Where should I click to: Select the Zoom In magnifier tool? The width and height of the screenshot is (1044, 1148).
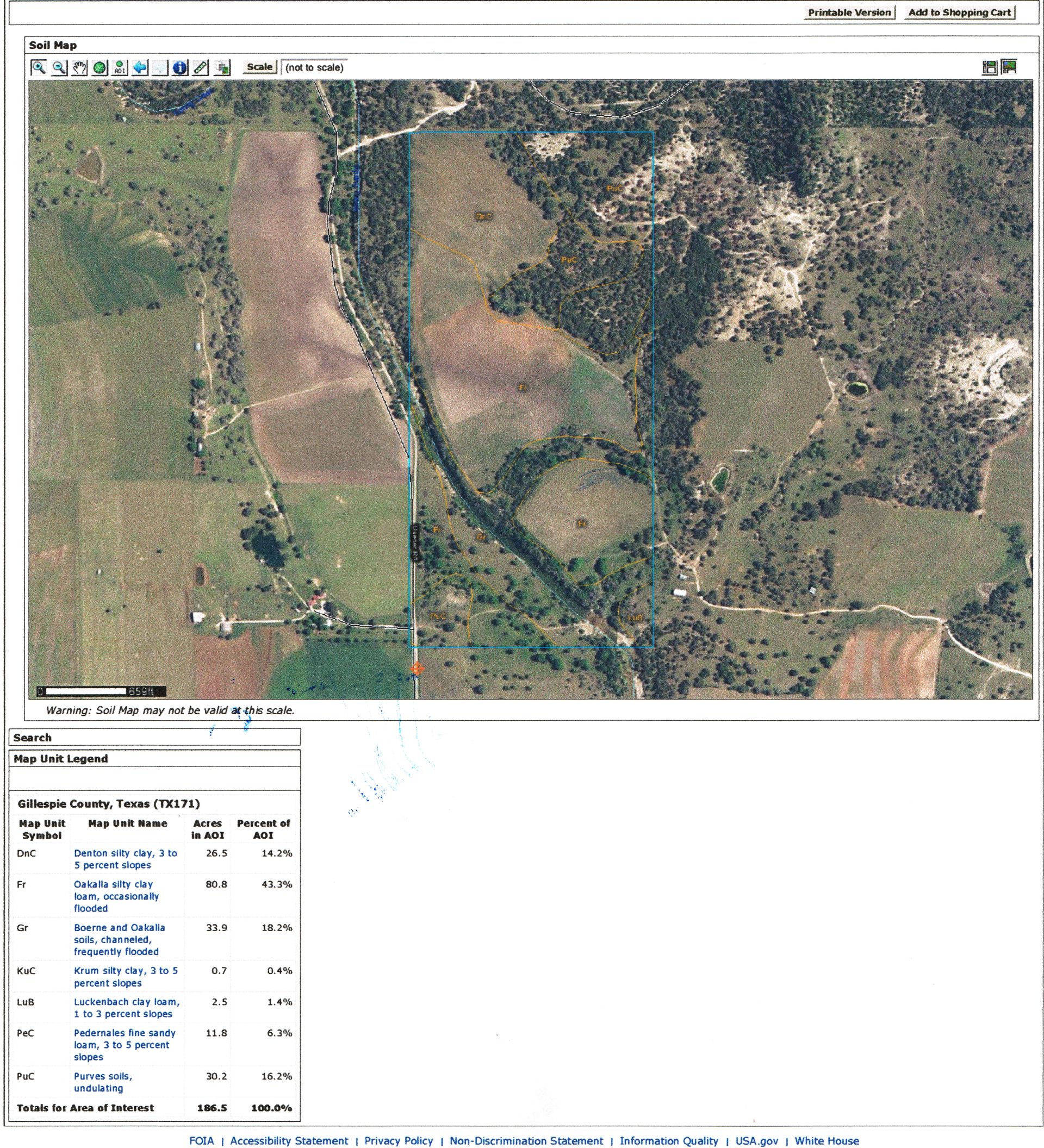(38, 68)
